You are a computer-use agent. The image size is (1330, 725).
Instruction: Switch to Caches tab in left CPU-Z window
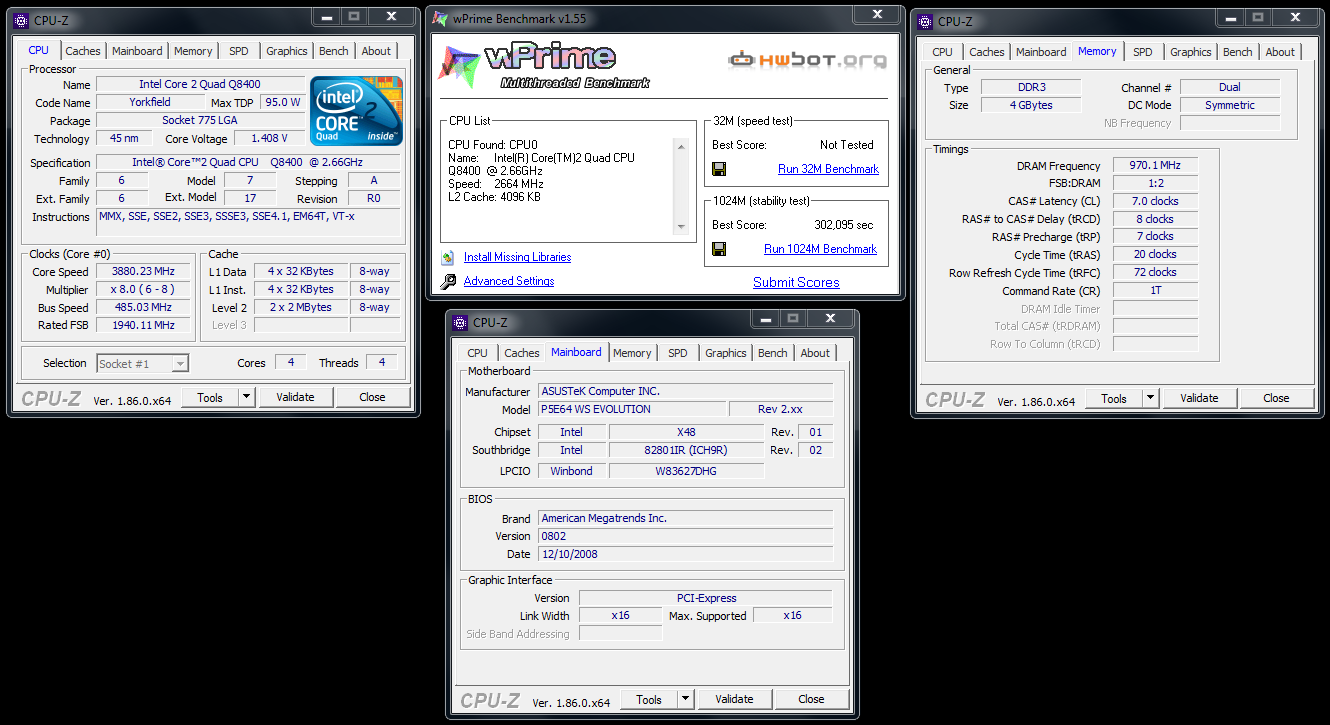[83, 51]
